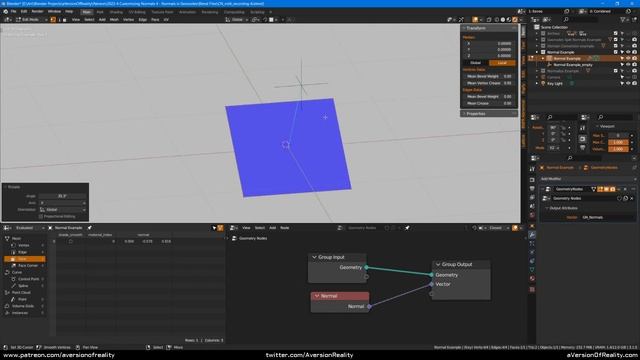Switch to the Scripting workspace tab
The width and height of the screenshot is (640, 360).
[x=257, y=12]
